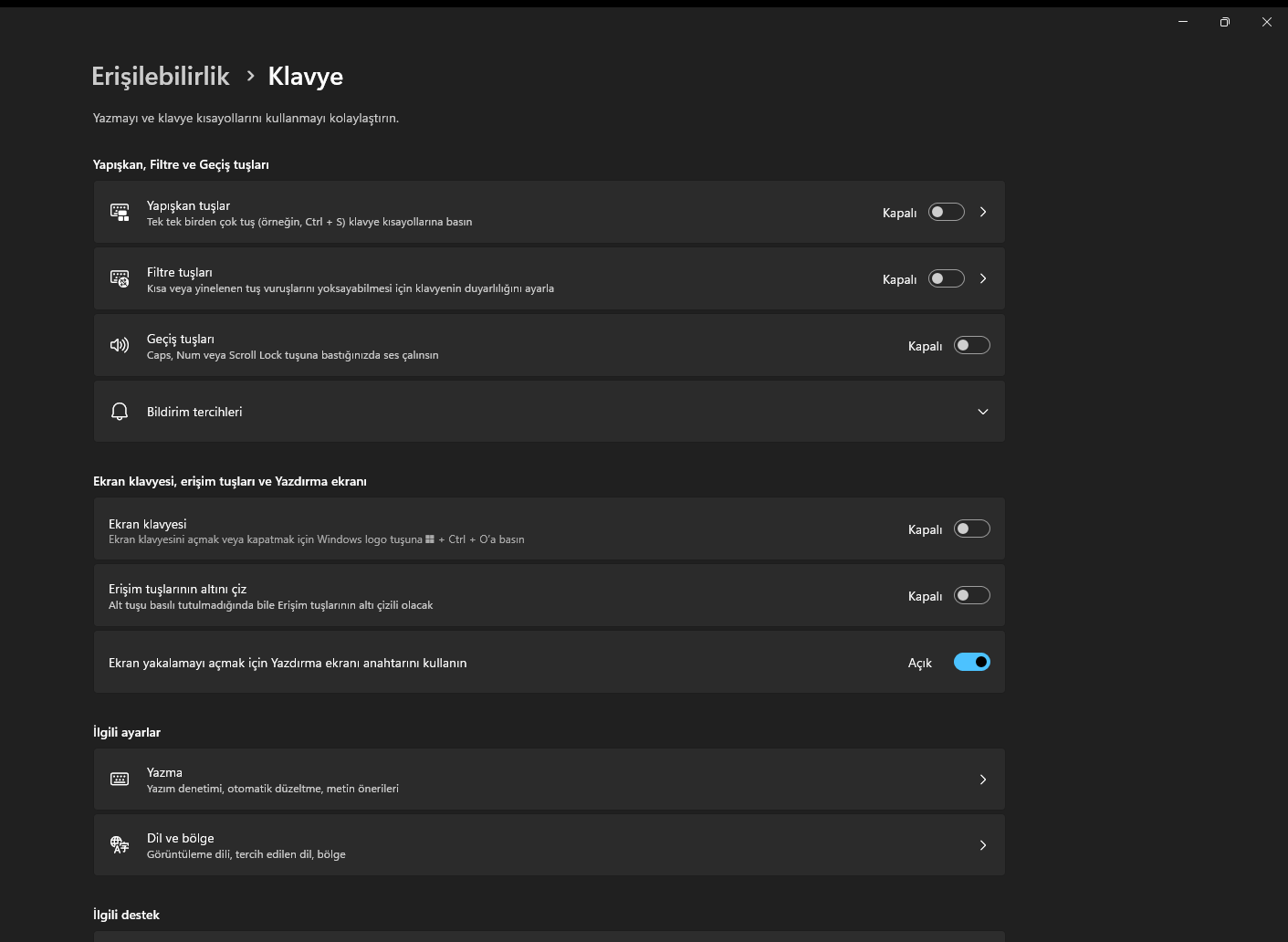Expand the Bildirim tercihleri section

(x=983, y=412)
